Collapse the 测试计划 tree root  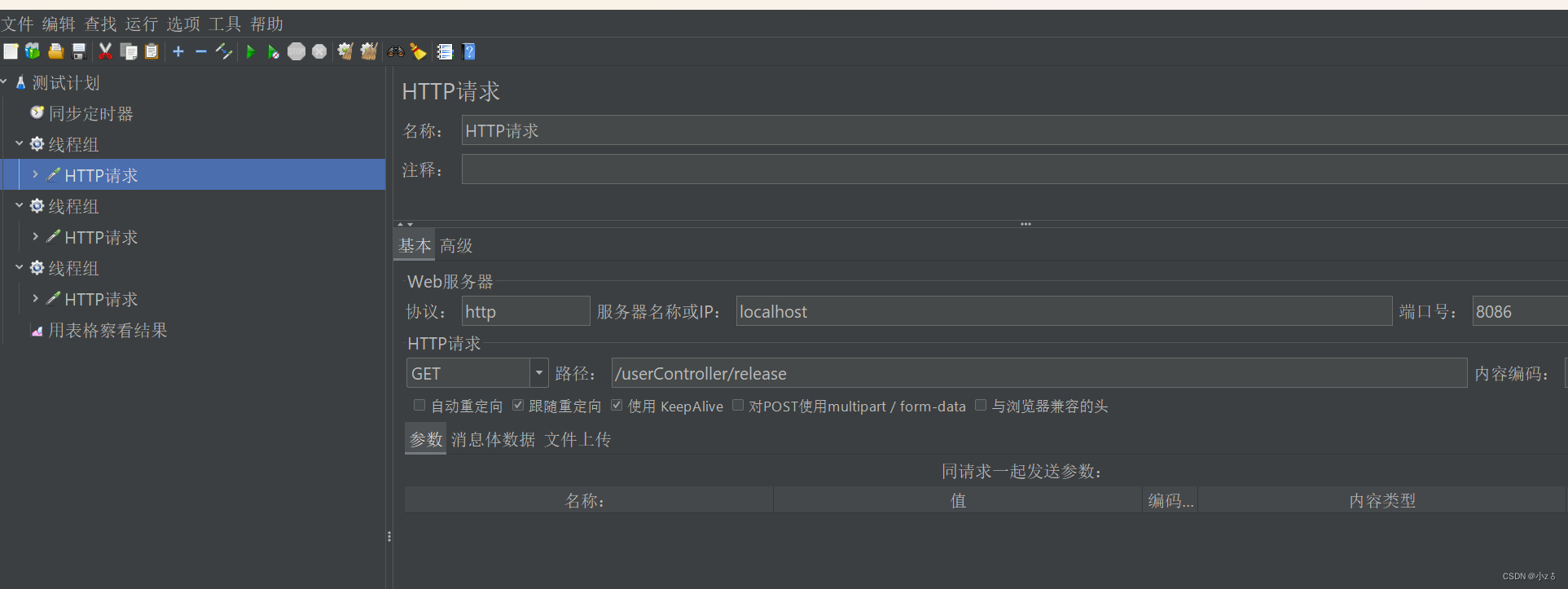click(x=4, y=81)
